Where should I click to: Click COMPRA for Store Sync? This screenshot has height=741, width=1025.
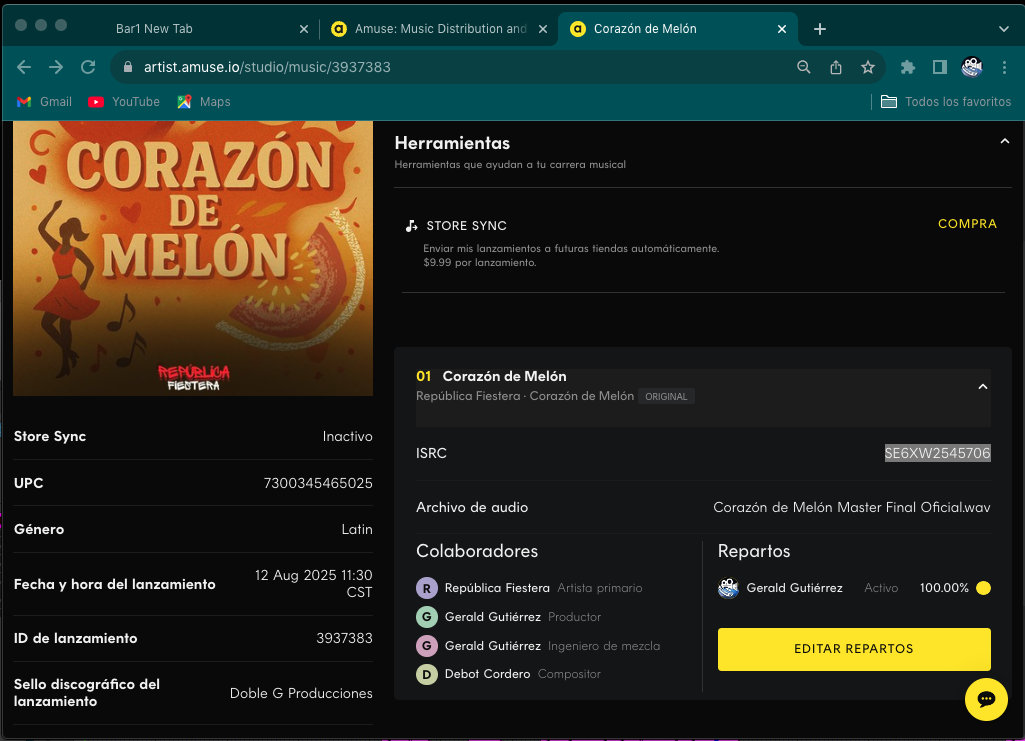pos(967,223)
